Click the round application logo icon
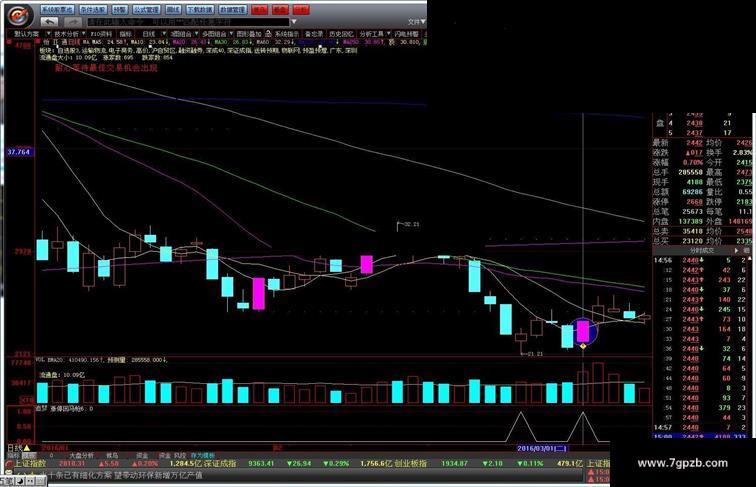 [20, 15]
